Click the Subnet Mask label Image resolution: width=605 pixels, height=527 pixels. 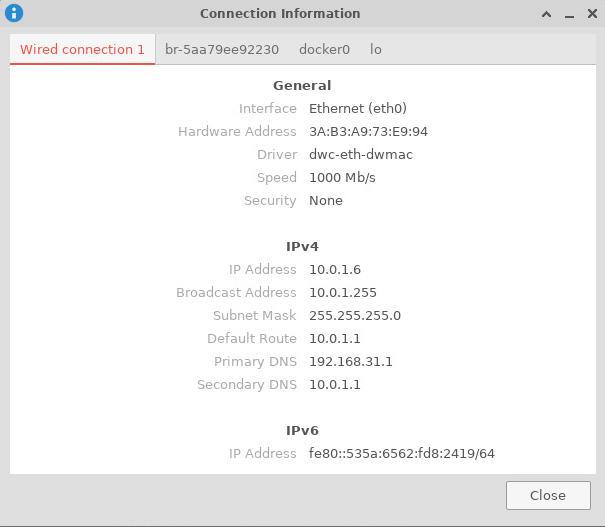point(255,316)
